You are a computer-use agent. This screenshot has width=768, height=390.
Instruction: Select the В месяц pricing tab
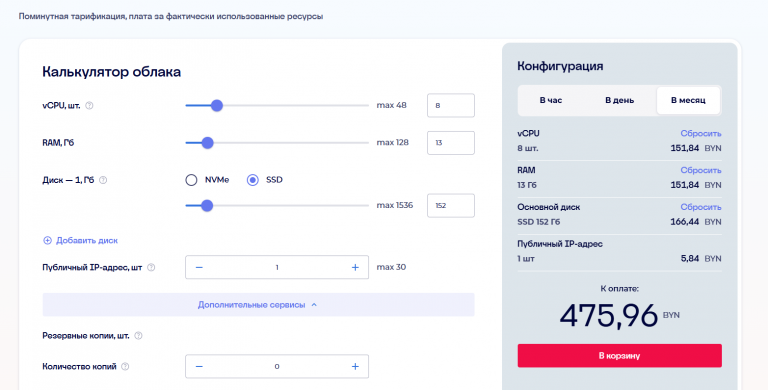pos(688,100)
